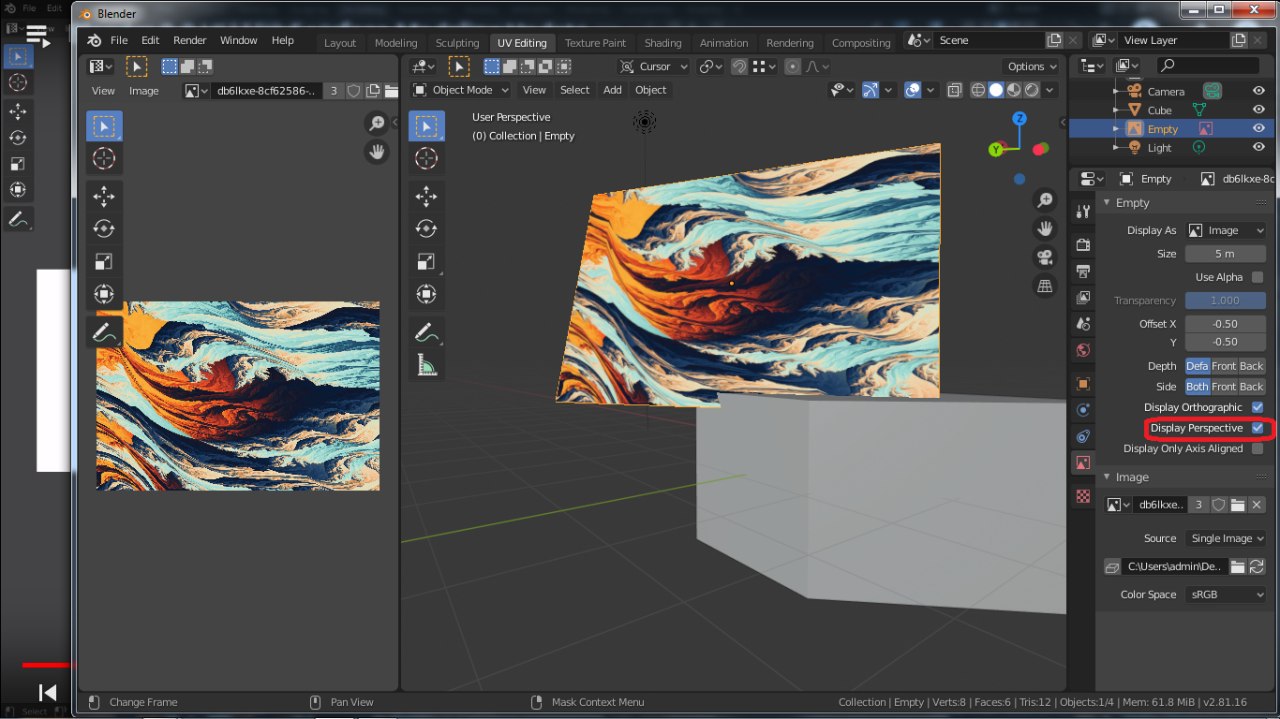The image size is (1280, 719).
Task: Click the Offset X value field
Action: click(1226, 324)
